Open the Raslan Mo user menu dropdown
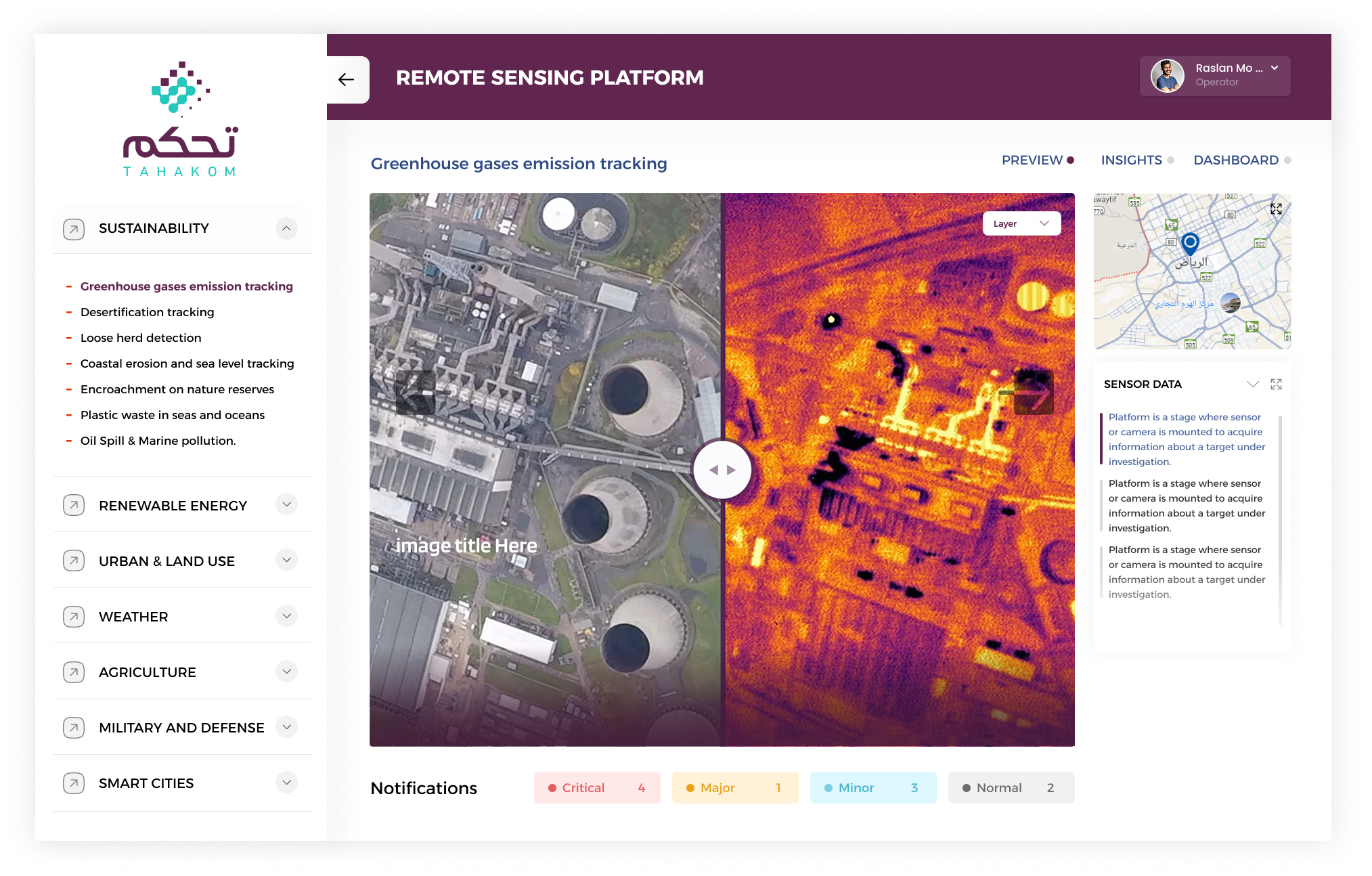Screen dimensions: 1372x876 (1215, 76)
